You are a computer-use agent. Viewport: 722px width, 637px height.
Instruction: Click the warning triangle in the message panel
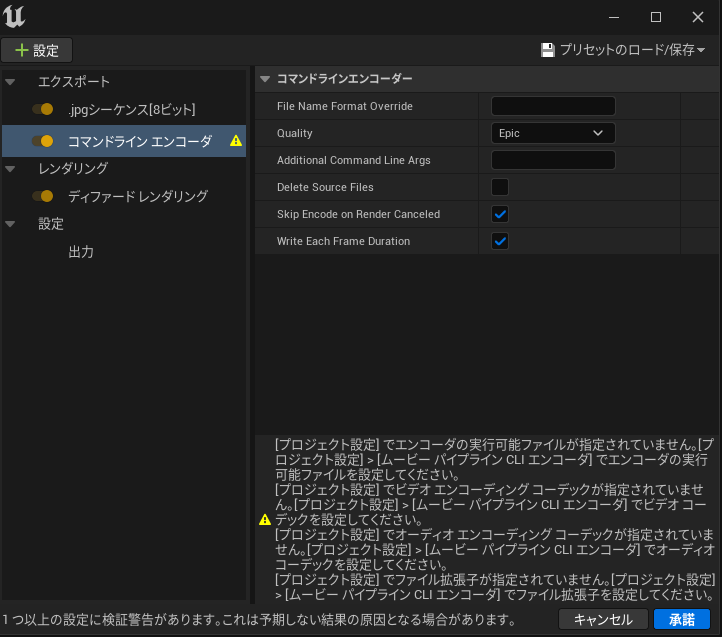click(x=265, y=520)
